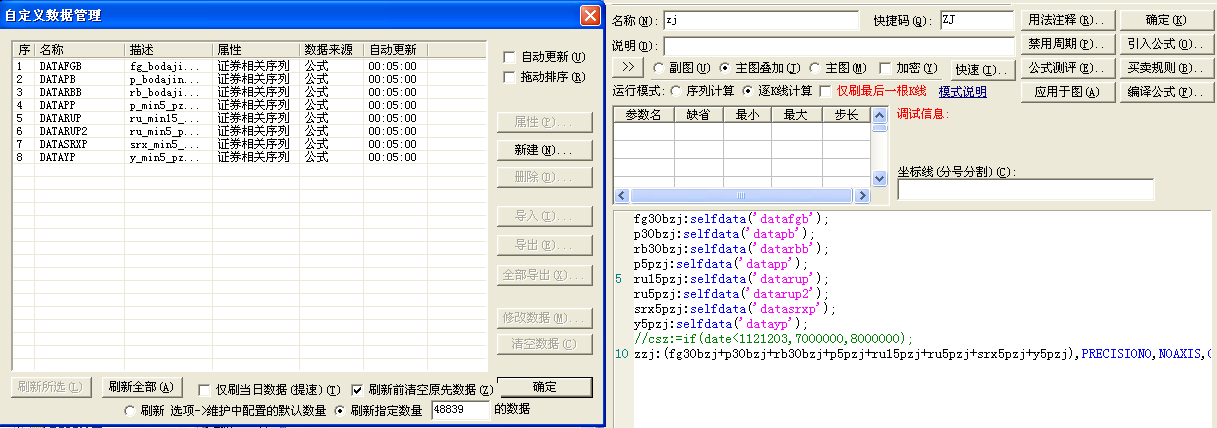The image size is (1217, 428).
Task: Enable 仅刷最后一根K线 checkbox
Action: [825, 91]
